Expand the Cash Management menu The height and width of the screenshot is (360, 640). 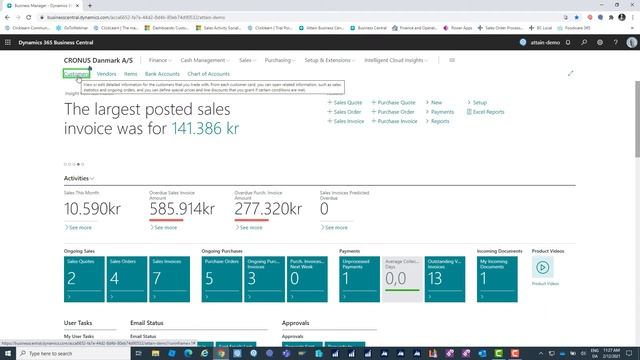point(205,60)
